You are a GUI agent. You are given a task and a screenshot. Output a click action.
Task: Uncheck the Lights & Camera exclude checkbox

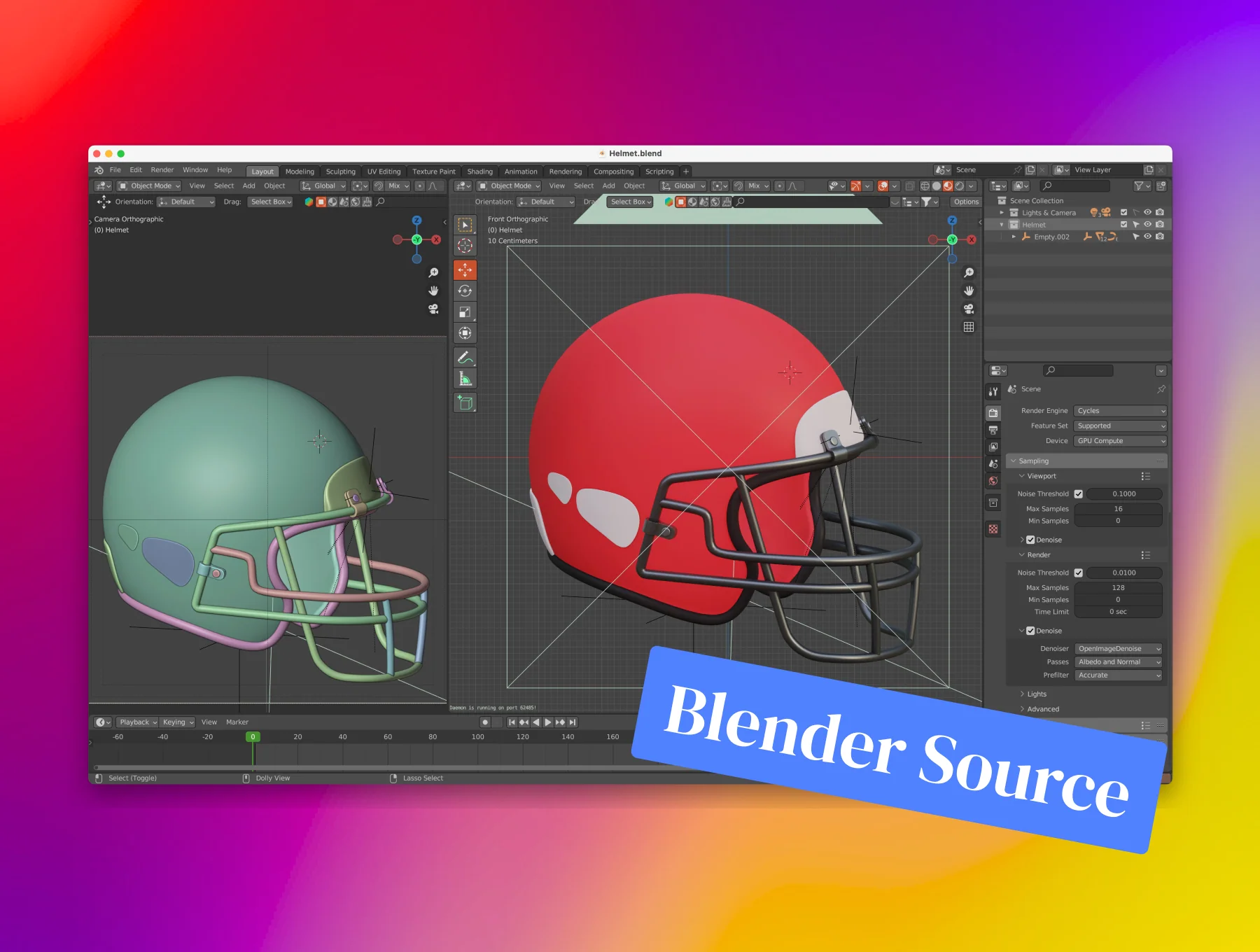[x=1123, y=212]
